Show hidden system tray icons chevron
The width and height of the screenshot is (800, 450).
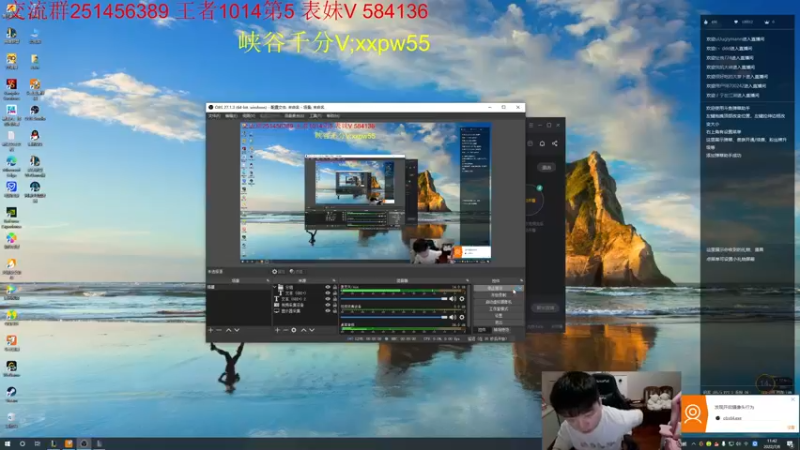(x=693, y=444)
